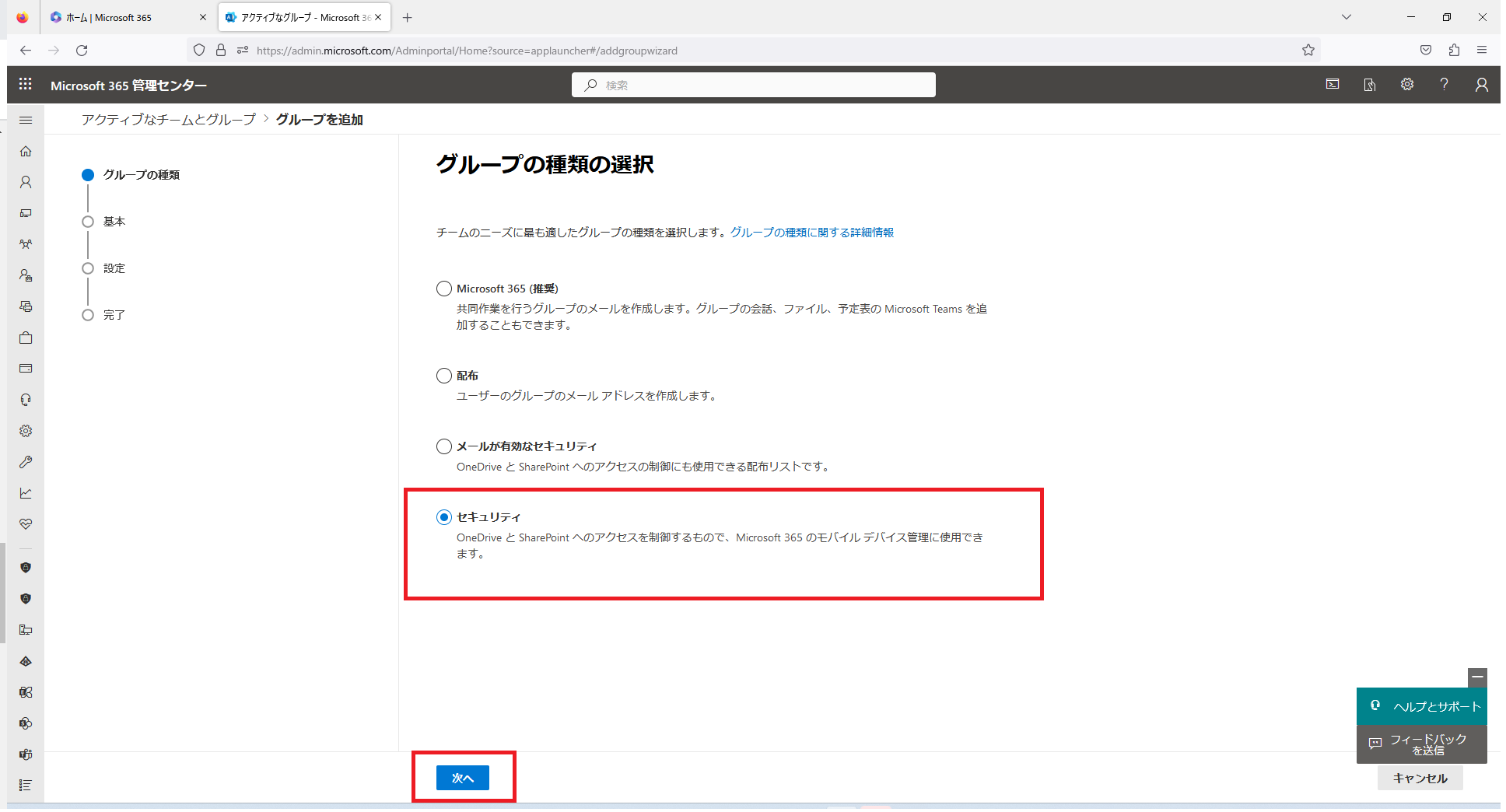1506x812 pixels.
Task: Open Health heart icon in sidebar
Action: (x=26, y=524)
